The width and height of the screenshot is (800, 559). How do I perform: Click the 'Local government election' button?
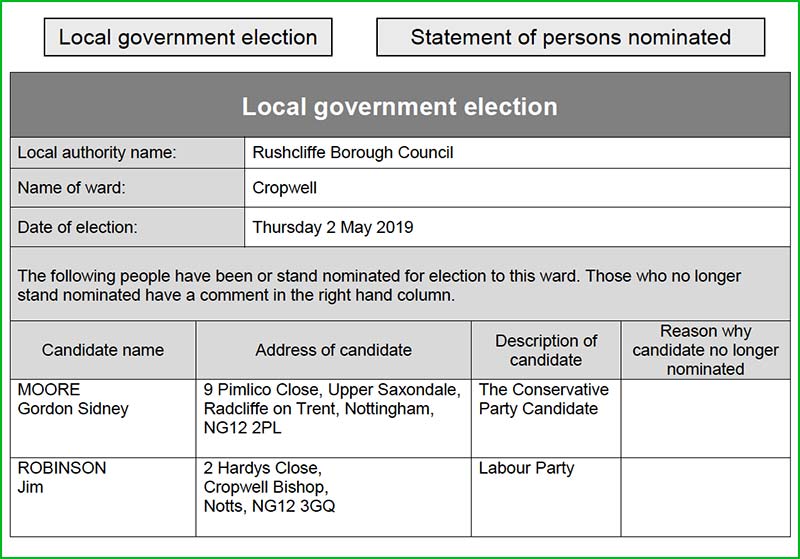coord(188,38)
